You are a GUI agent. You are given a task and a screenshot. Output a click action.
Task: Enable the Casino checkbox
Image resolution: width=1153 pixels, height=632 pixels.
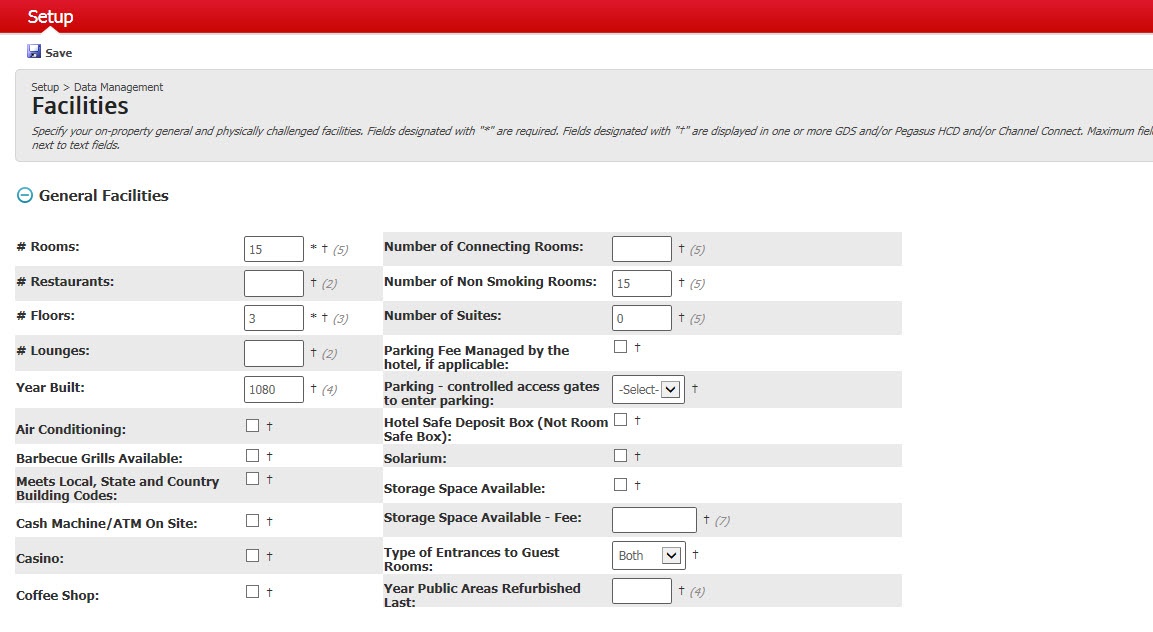(x=252, y=555)
